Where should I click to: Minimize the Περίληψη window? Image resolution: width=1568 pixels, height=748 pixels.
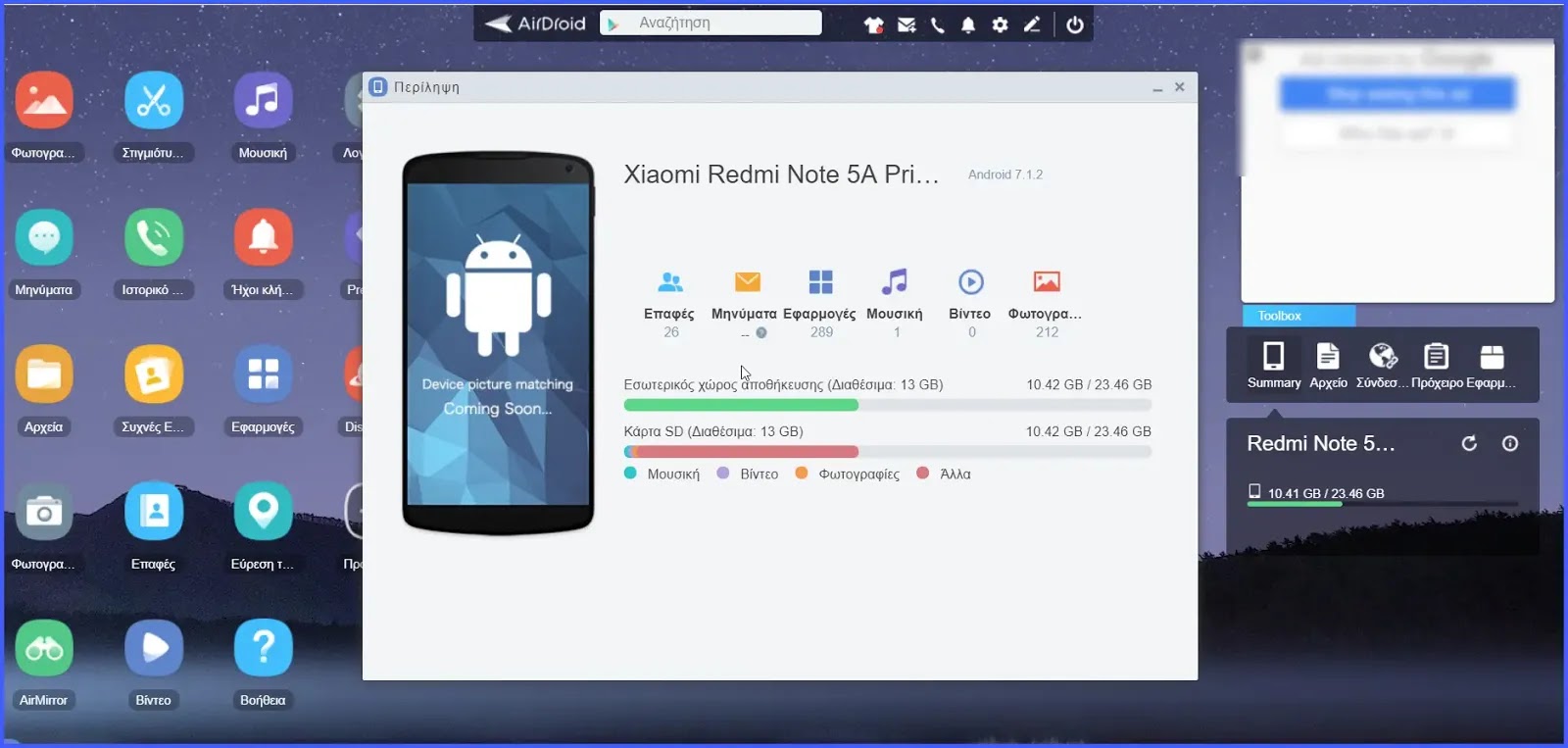pos(1157,87)
